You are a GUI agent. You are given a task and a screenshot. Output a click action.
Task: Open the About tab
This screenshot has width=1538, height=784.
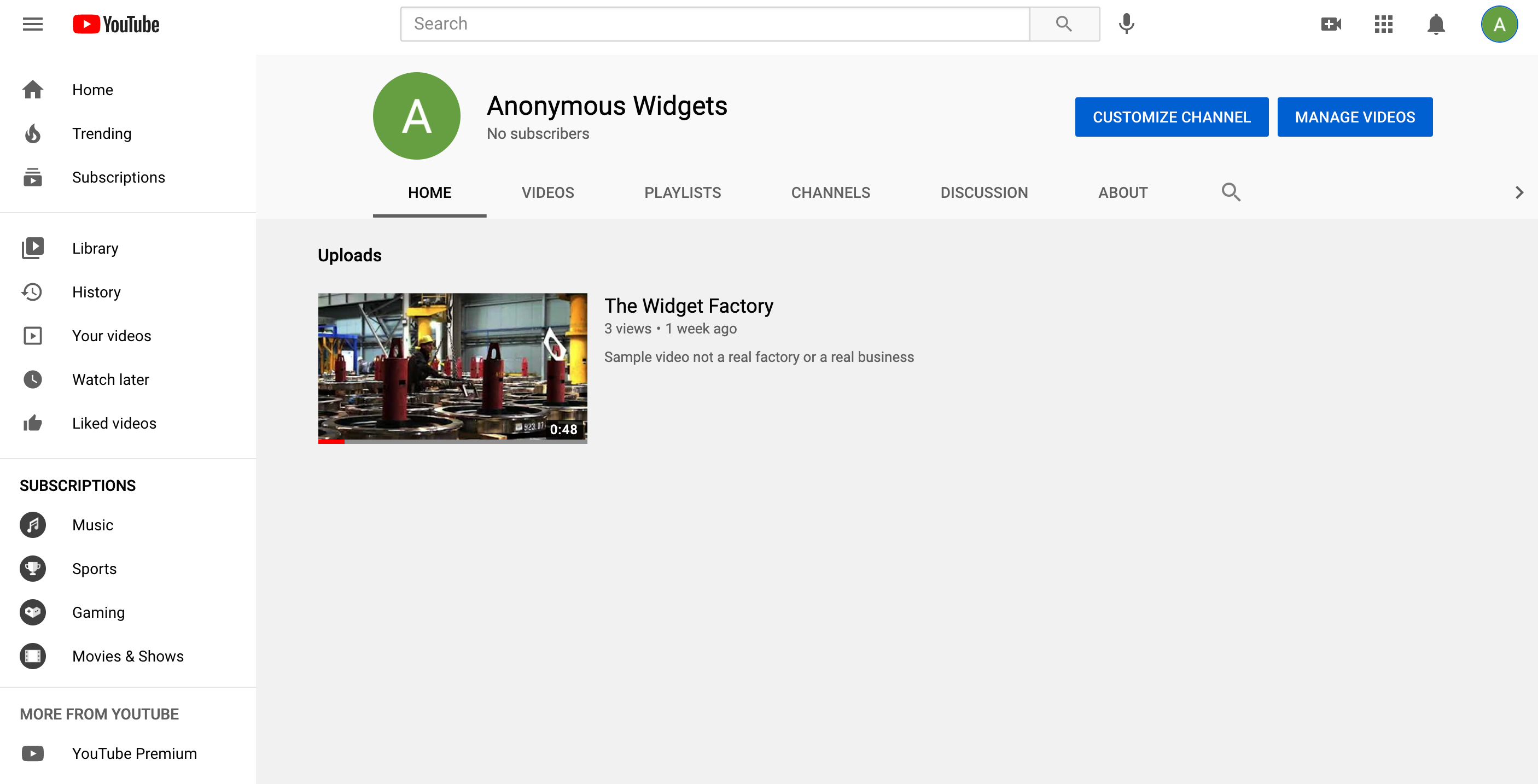coord(1122,192)
